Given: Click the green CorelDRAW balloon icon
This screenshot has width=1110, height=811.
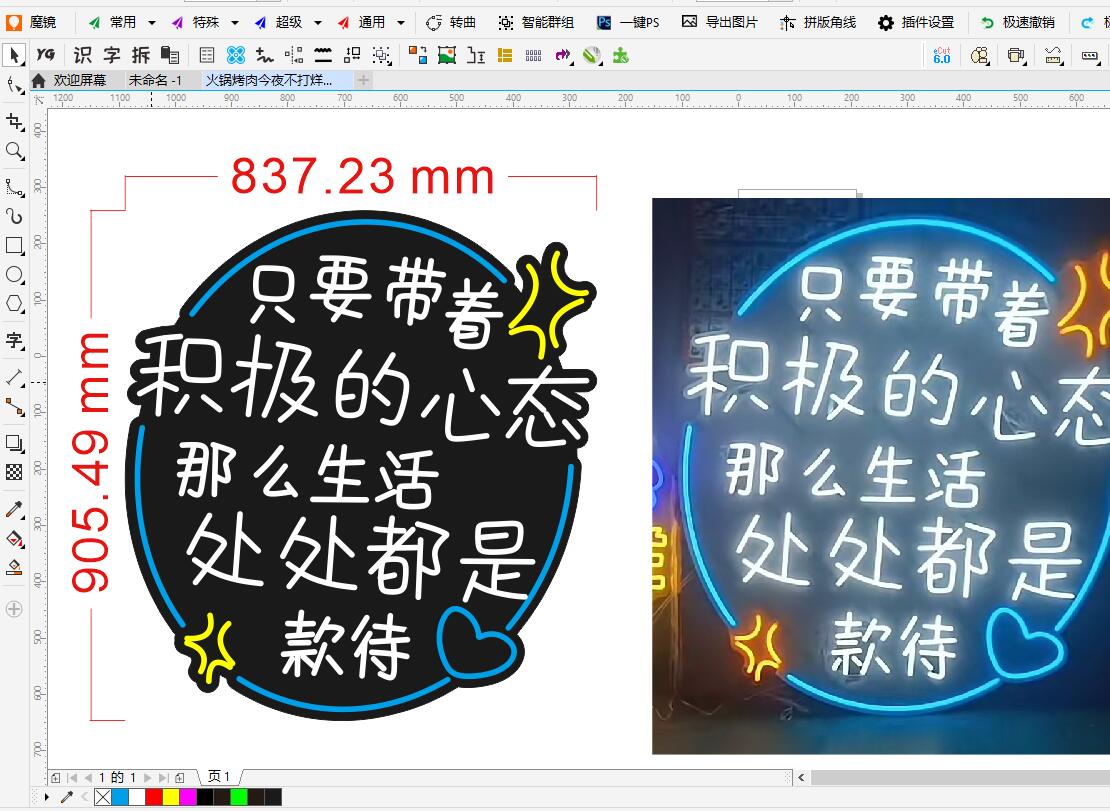Looking at the screenshot, I should [x=592, y=55].
